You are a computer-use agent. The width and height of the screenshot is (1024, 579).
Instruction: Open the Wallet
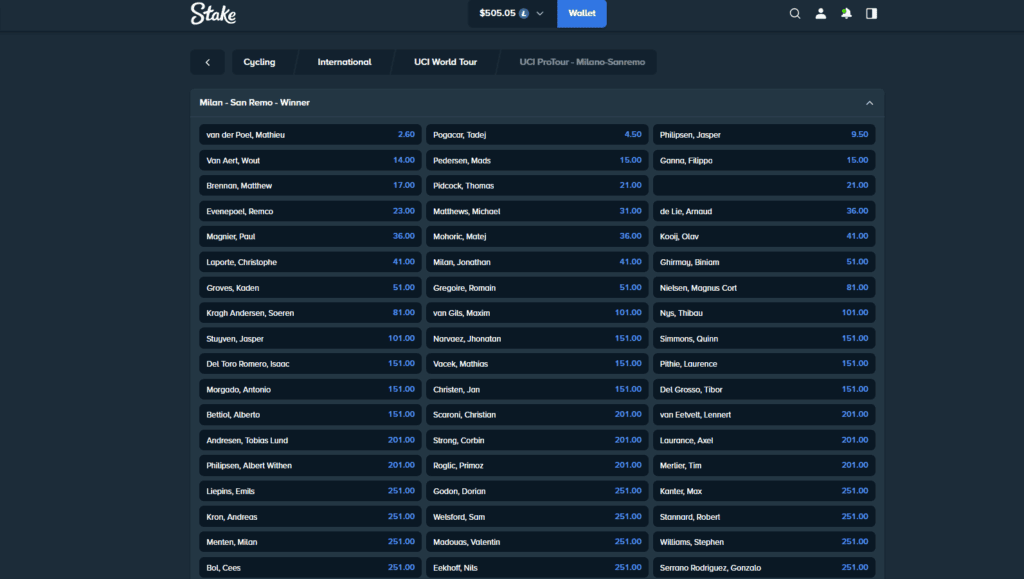pos(581,14)
